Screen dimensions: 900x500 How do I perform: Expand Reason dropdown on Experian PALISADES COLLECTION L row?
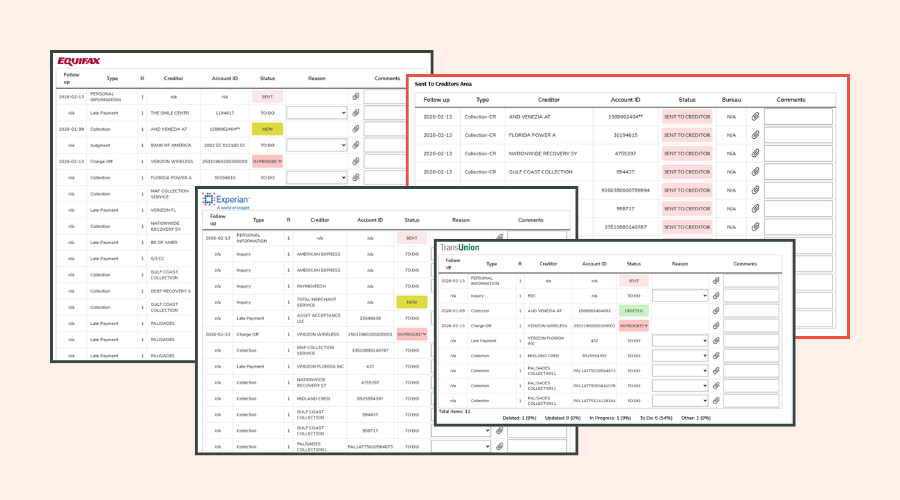(461, 447)
